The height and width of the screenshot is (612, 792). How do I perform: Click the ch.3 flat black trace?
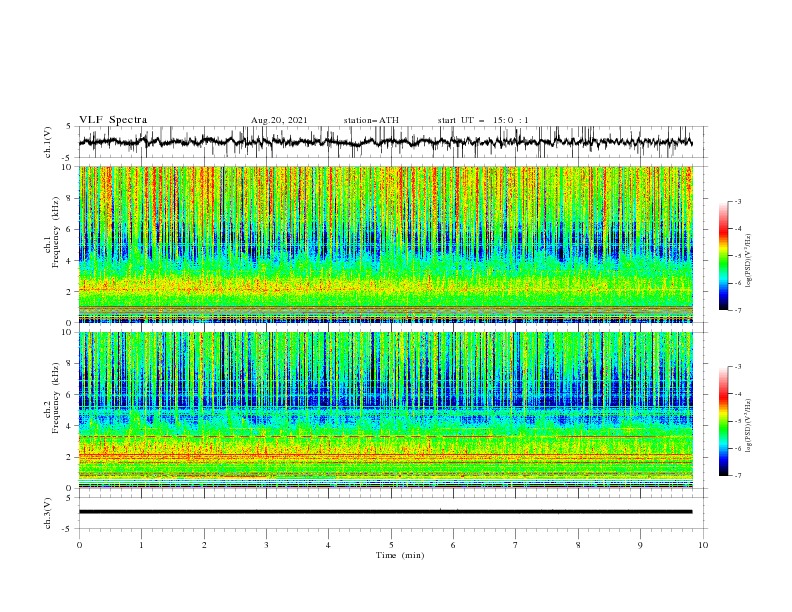(385, 512)
